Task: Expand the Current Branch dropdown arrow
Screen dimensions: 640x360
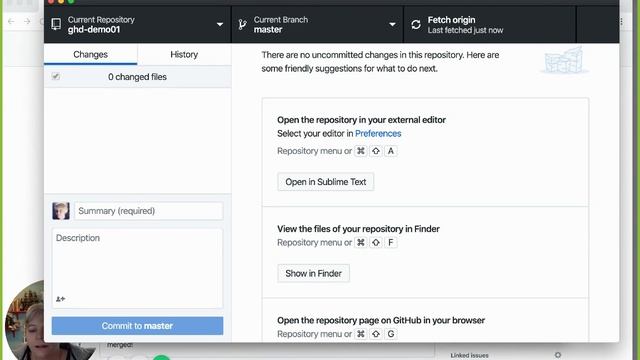Action: 392,24
